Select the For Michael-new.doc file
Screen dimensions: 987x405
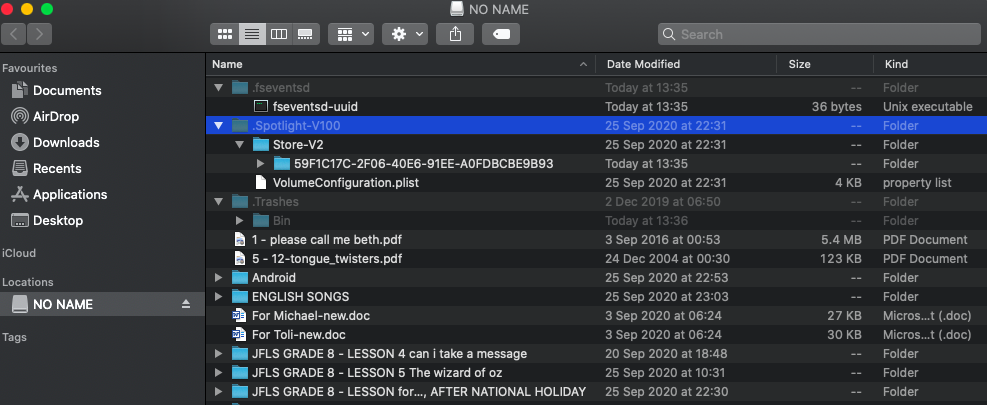[x=299, y=316]
